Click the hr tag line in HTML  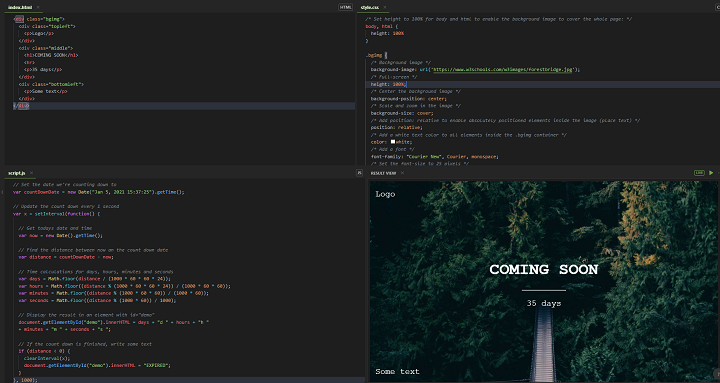29,62
